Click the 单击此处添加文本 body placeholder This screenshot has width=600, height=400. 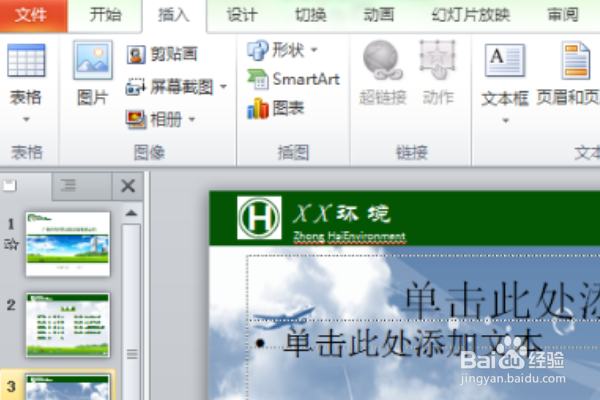point(413,343)
